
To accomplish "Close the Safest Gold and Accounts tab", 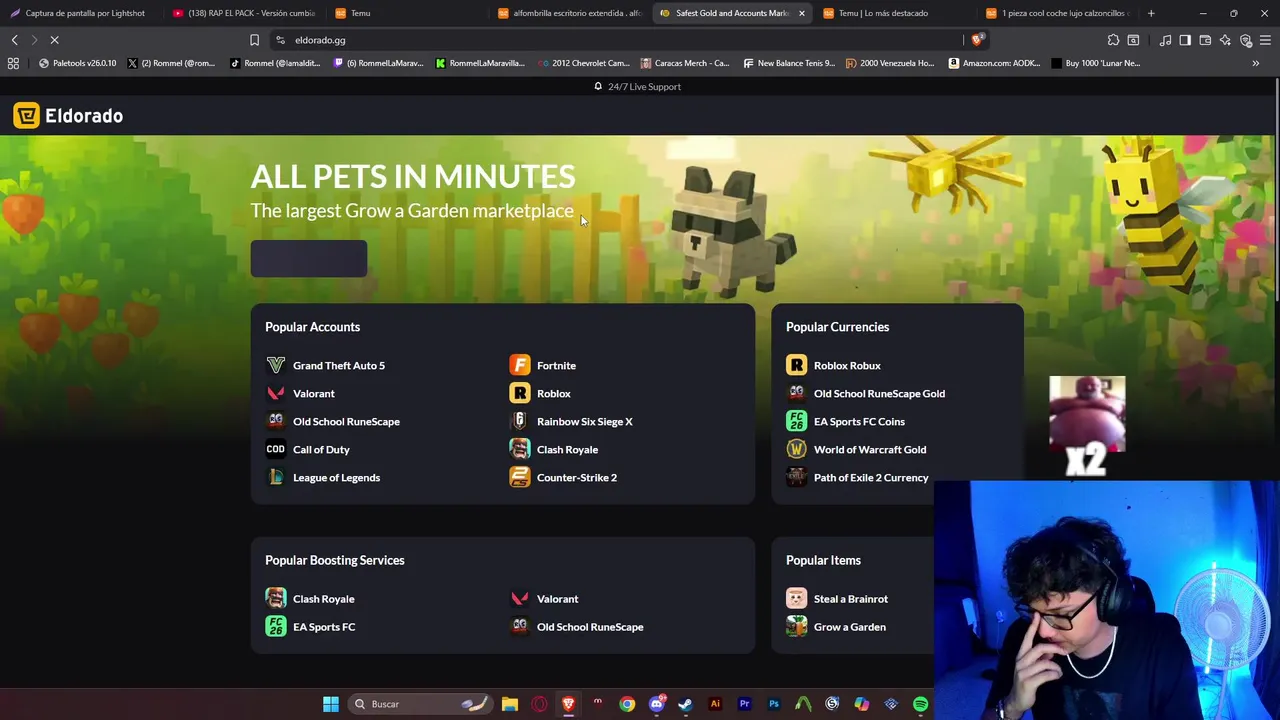I will click(801, 13).
